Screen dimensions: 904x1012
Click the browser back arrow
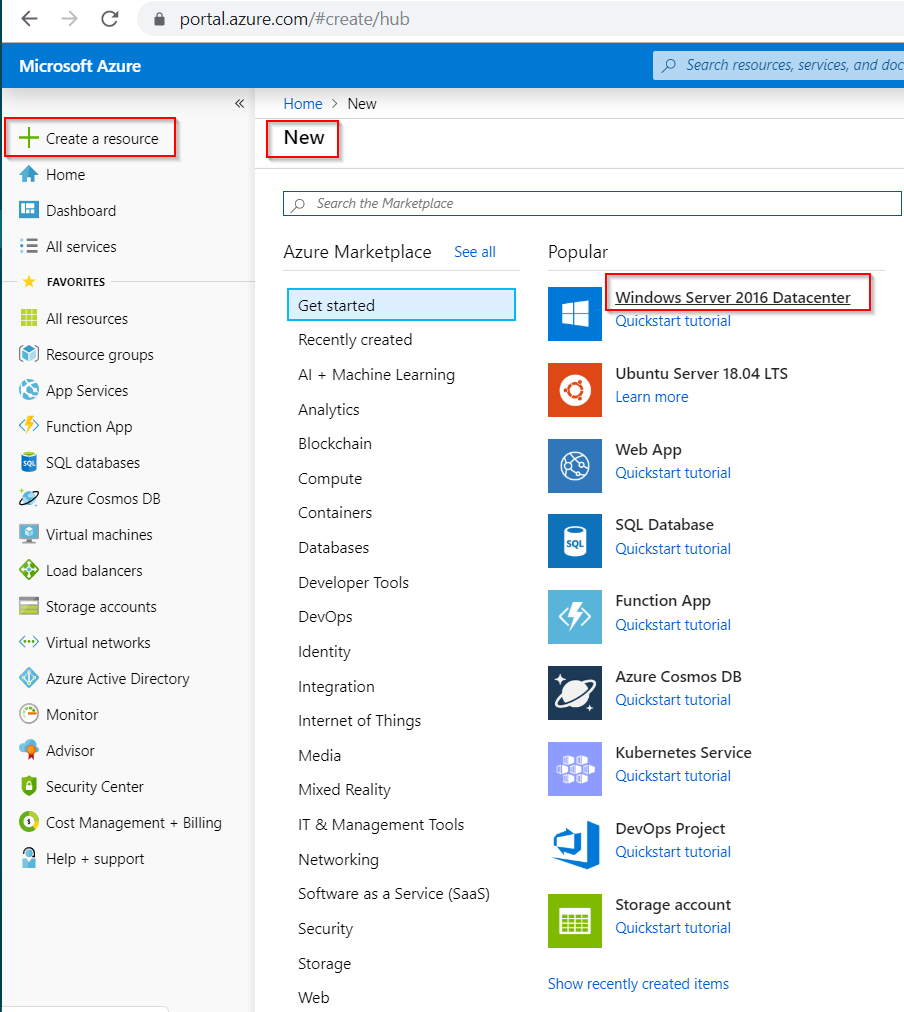(x=30, y=19)
